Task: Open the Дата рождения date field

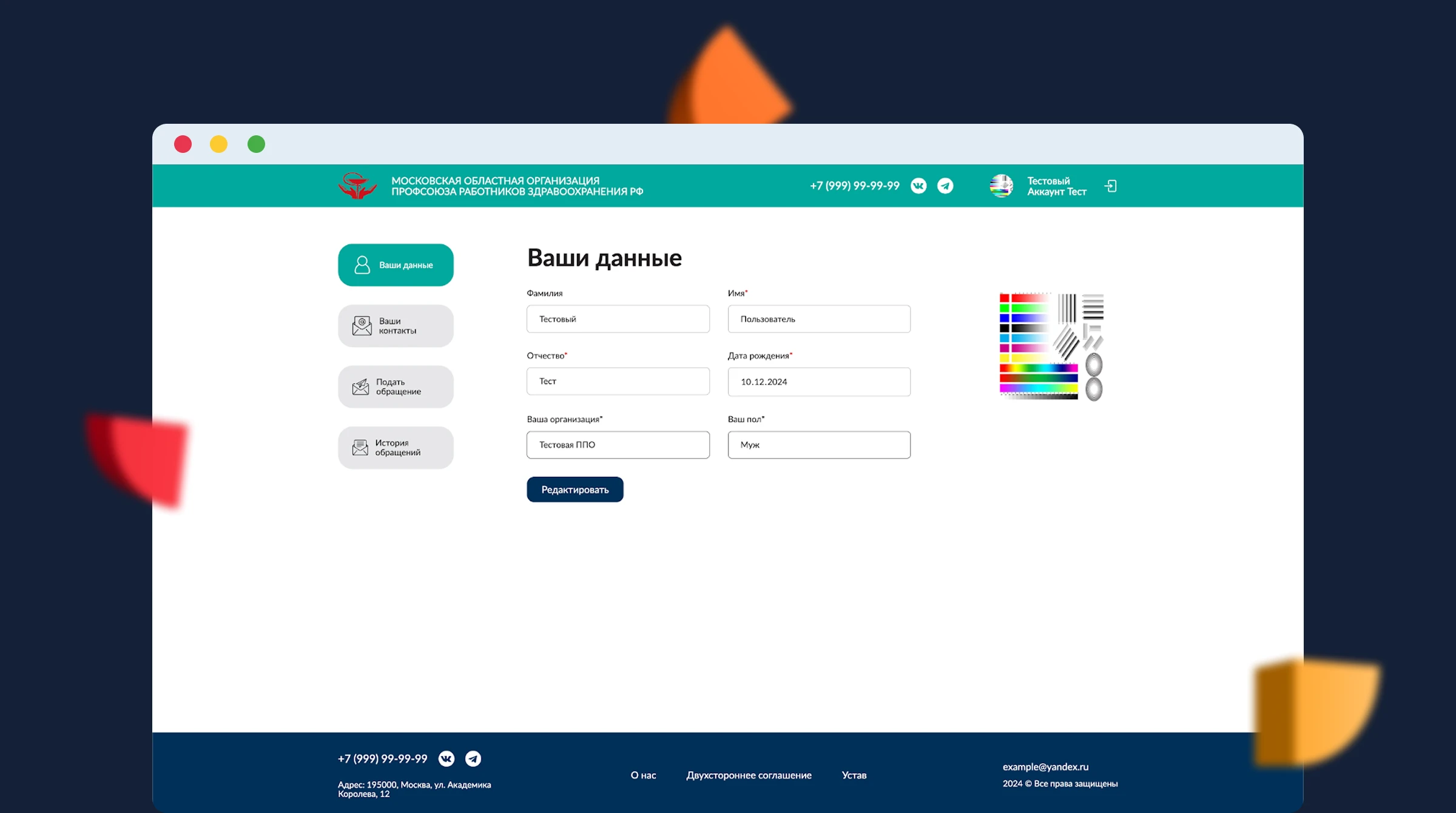Action: 819,382
